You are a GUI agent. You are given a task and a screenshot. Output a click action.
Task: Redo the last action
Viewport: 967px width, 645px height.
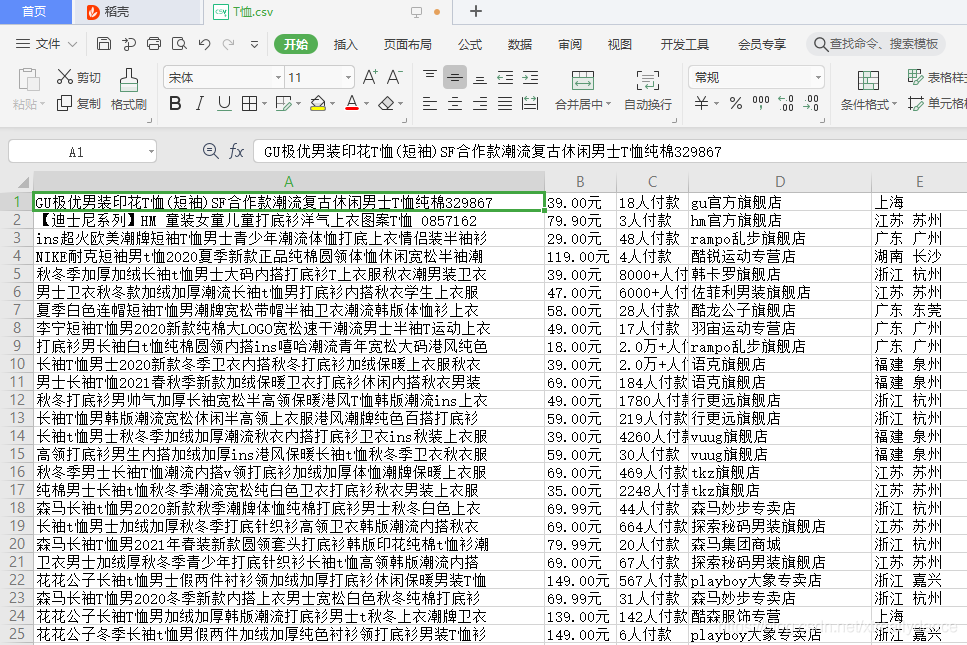tap(229, 44)
